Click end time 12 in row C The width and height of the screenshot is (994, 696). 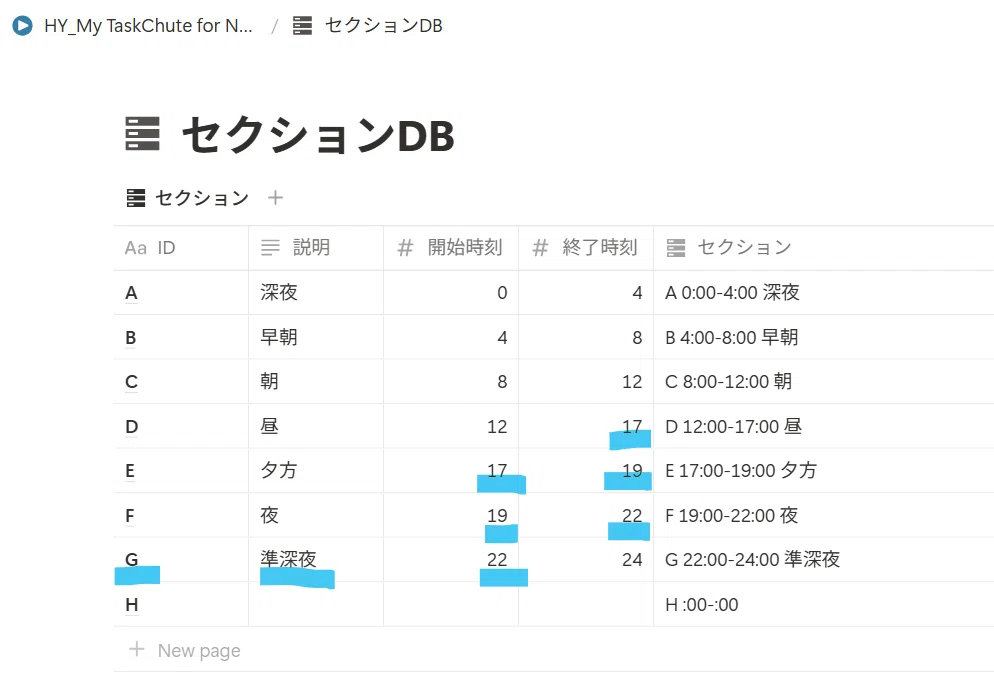632,382
